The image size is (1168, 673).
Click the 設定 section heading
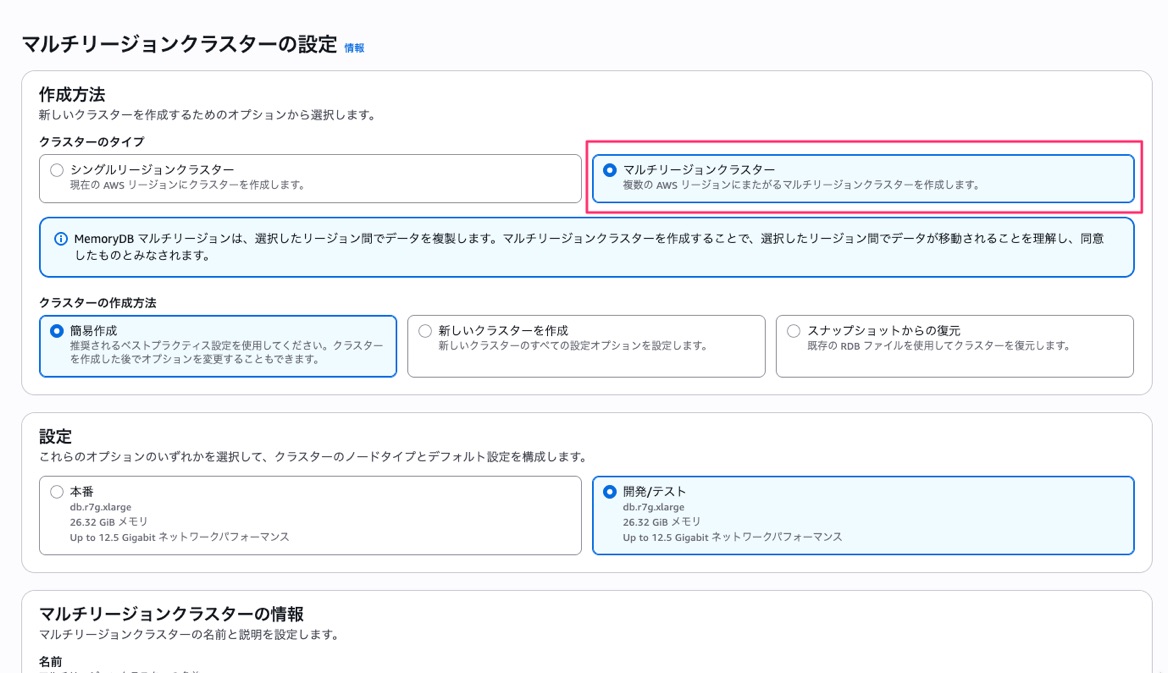click(55, 437)
